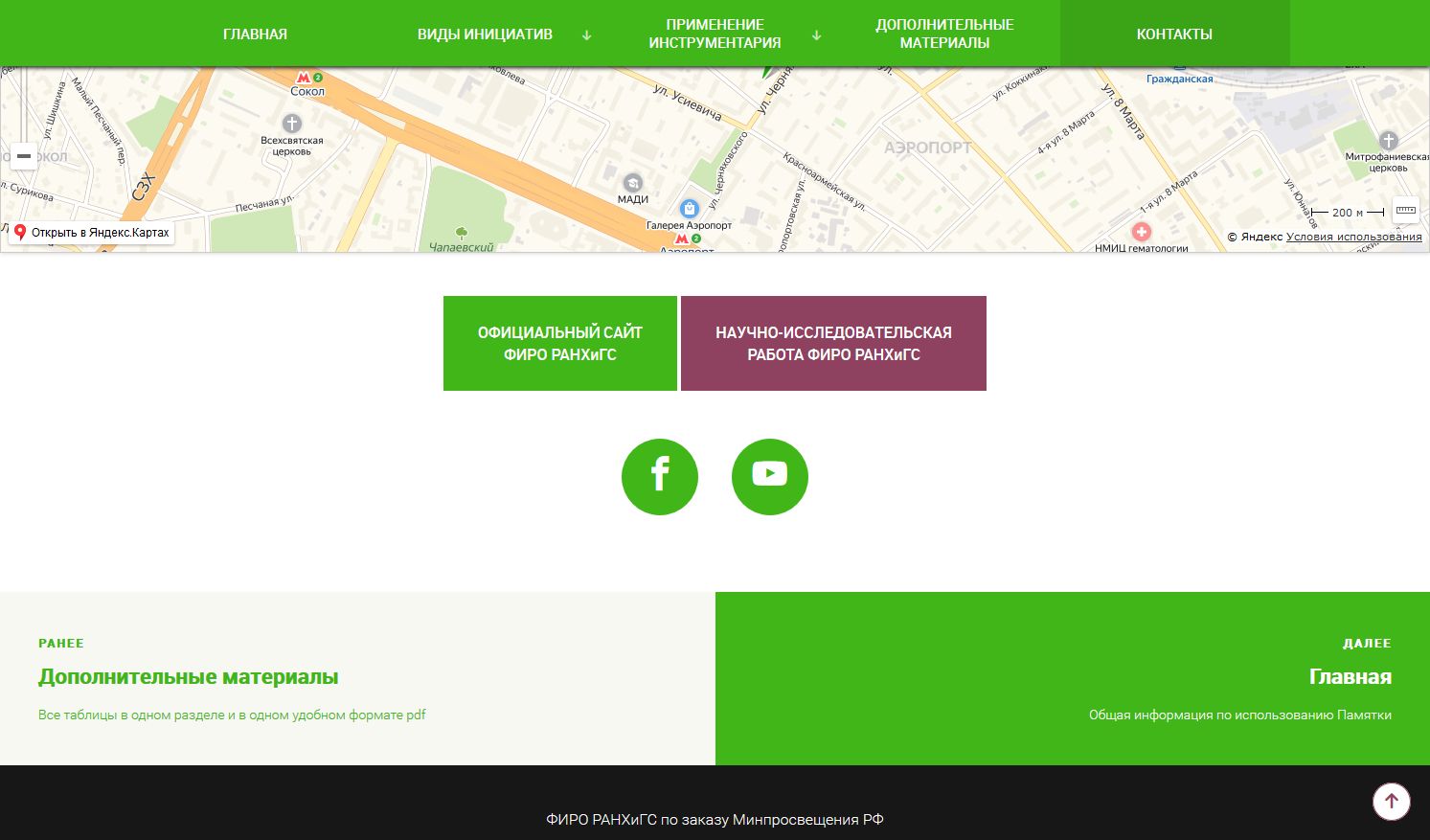Click 'Все таблицы в одном разделе' description

click(232, 715)
